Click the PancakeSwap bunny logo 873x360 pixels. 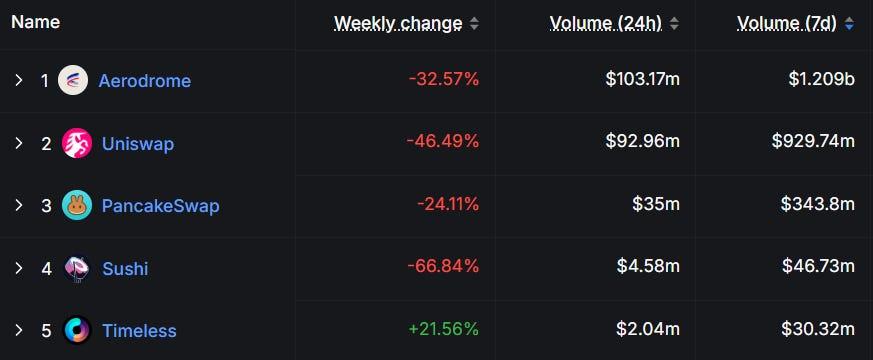(77, 205)
